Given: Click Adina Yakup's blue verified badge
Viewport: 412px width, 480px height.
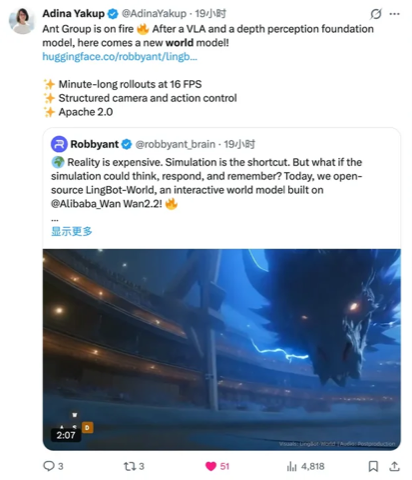Looking at the screenshot, I should [x=113, y=14].
